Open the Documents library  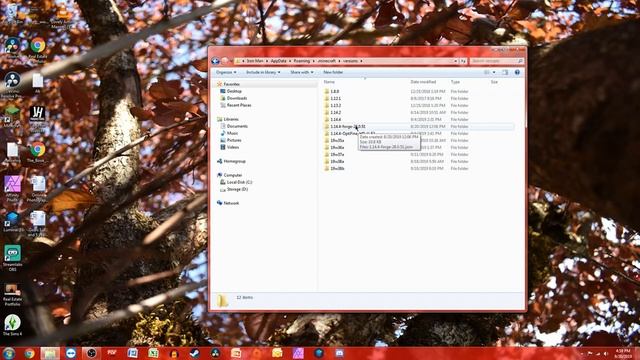click(x=237, y=126)
